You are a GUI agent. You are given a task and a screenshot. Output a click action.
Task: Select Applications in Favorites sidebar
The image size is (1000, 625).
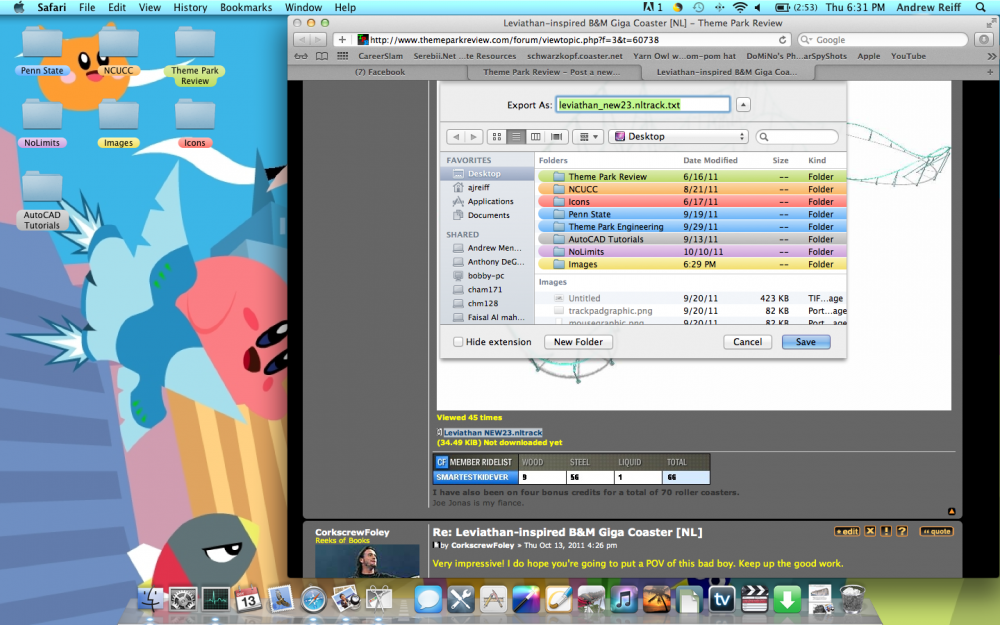point(490,201)
